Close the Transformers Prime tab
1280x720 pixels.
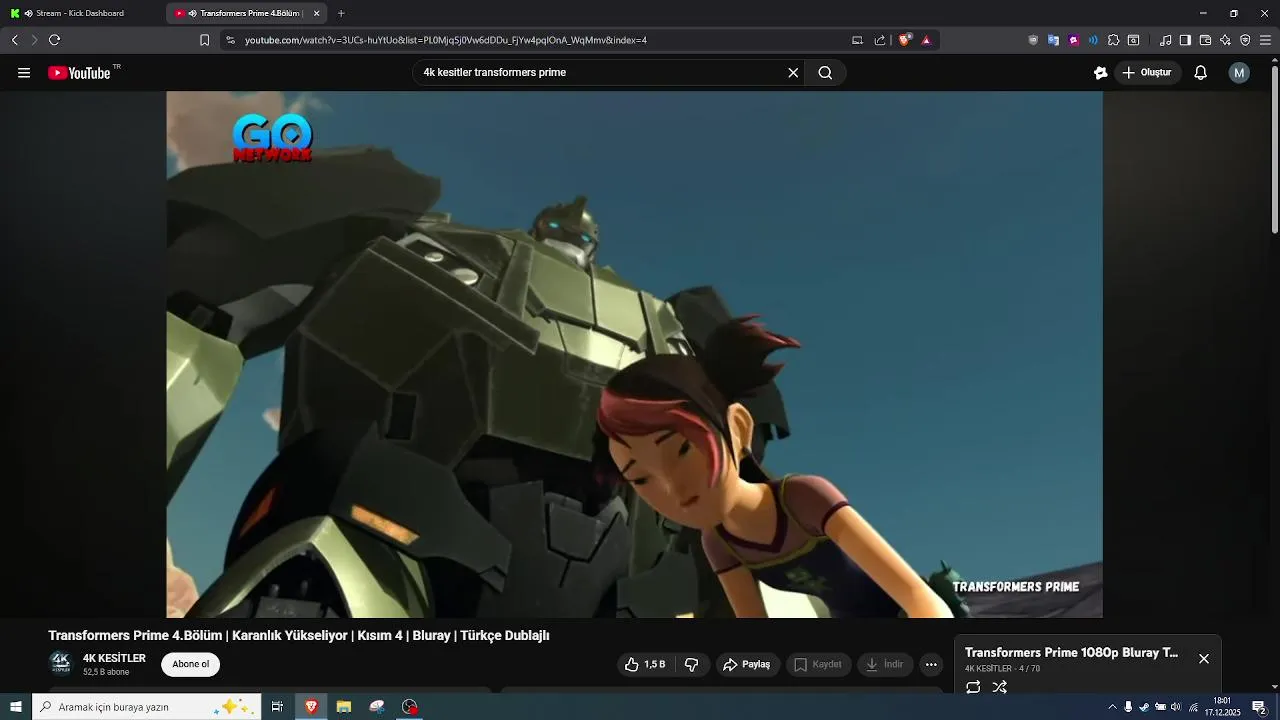[x=317, y=13]
